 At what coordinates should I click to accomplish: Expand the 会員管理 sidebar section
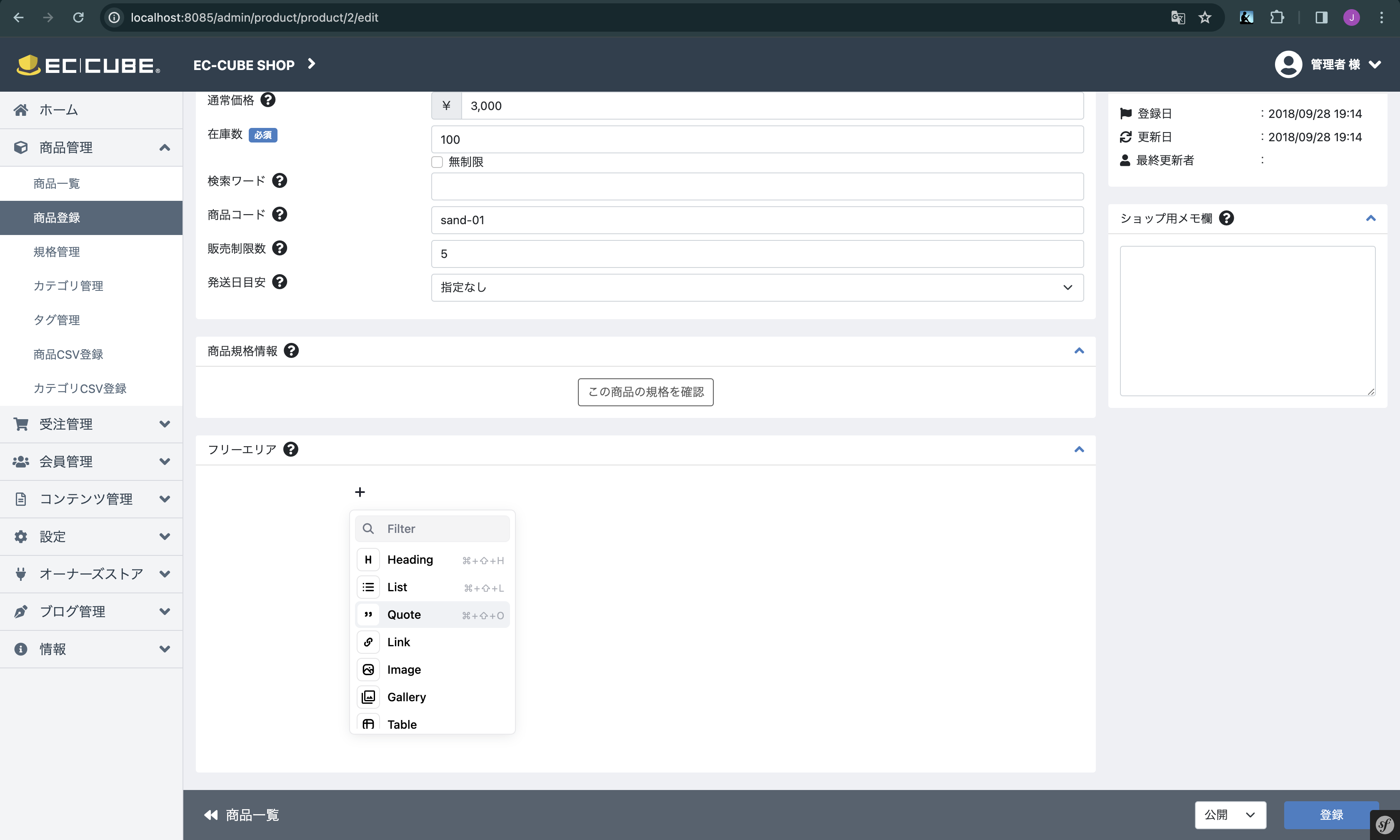[91, 461]
